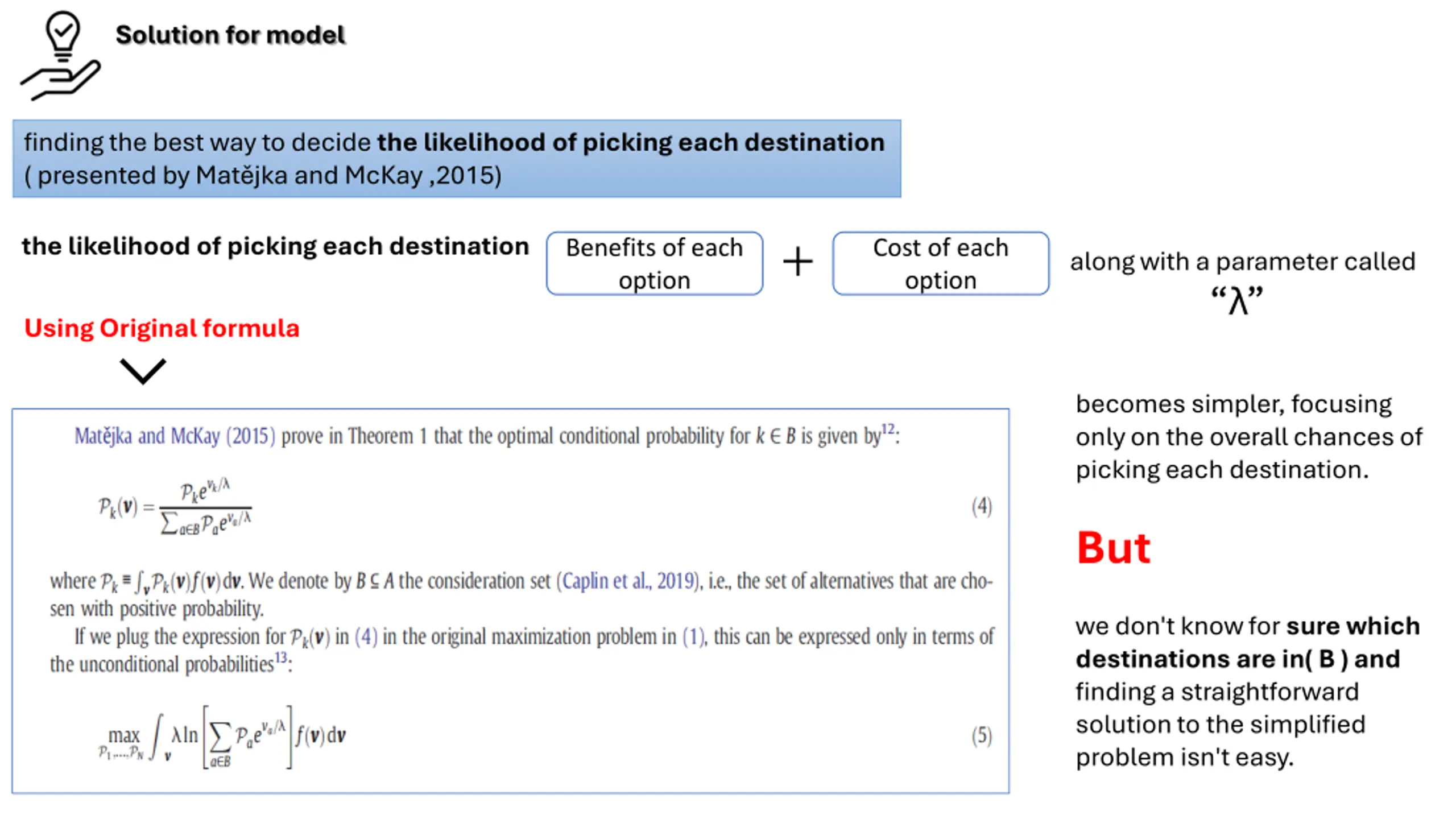Image resolution: width=1456 pixels, height=819 pixels.
Task: Open the Matějka and McKay (2015) citation link
Action: tap(175, 436)
